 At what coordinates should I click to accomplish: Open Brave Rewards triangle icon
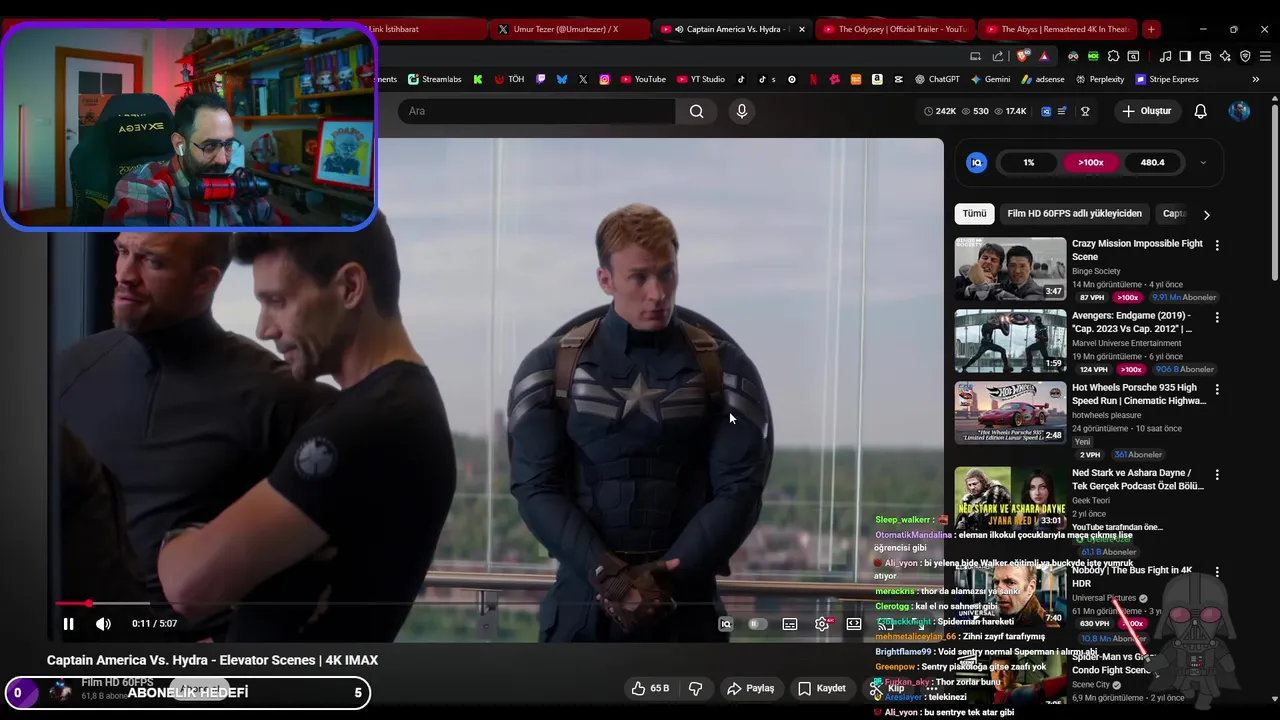pos(1044,56)
